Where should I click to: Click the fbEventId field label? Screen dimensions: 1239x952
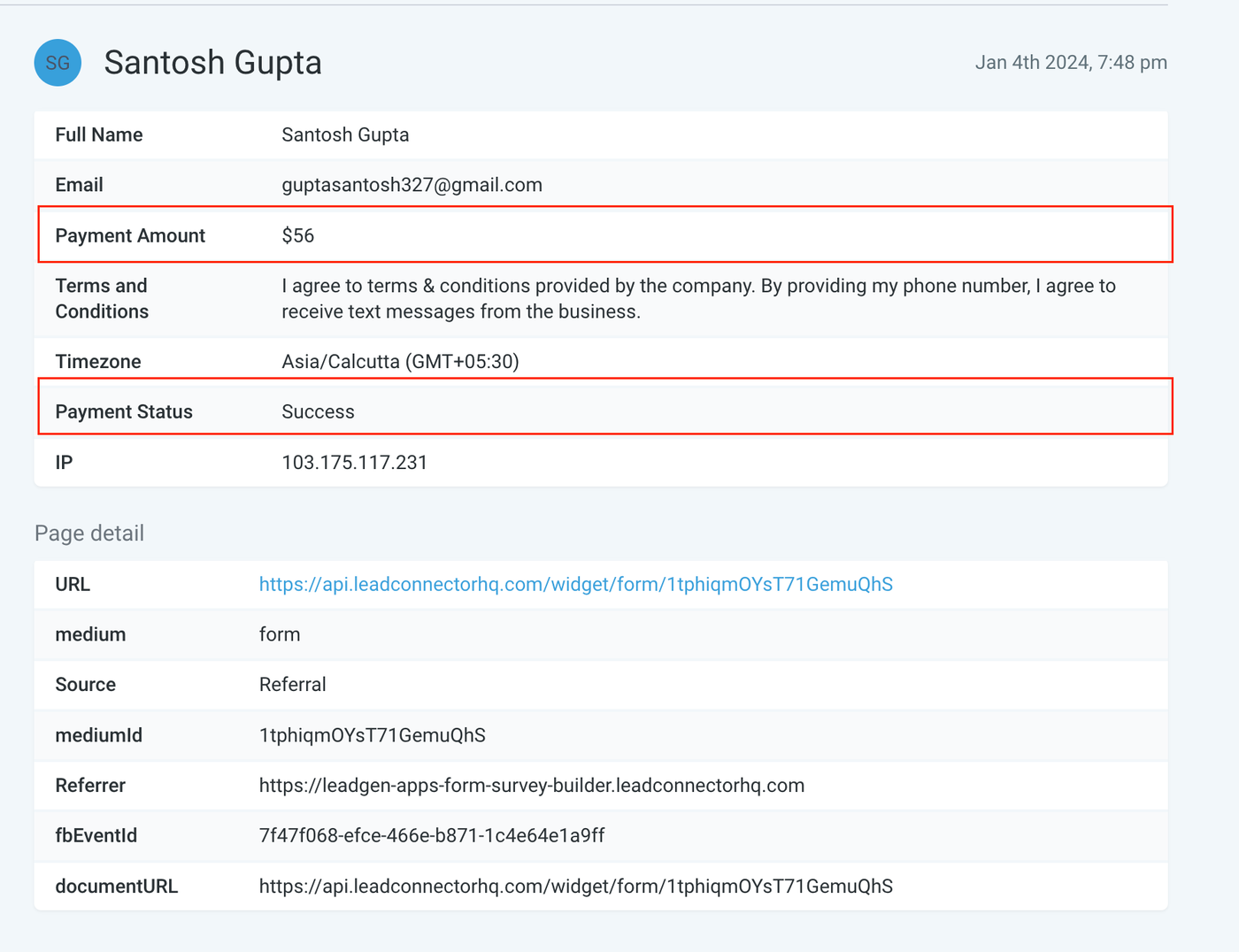coord(96,836)
